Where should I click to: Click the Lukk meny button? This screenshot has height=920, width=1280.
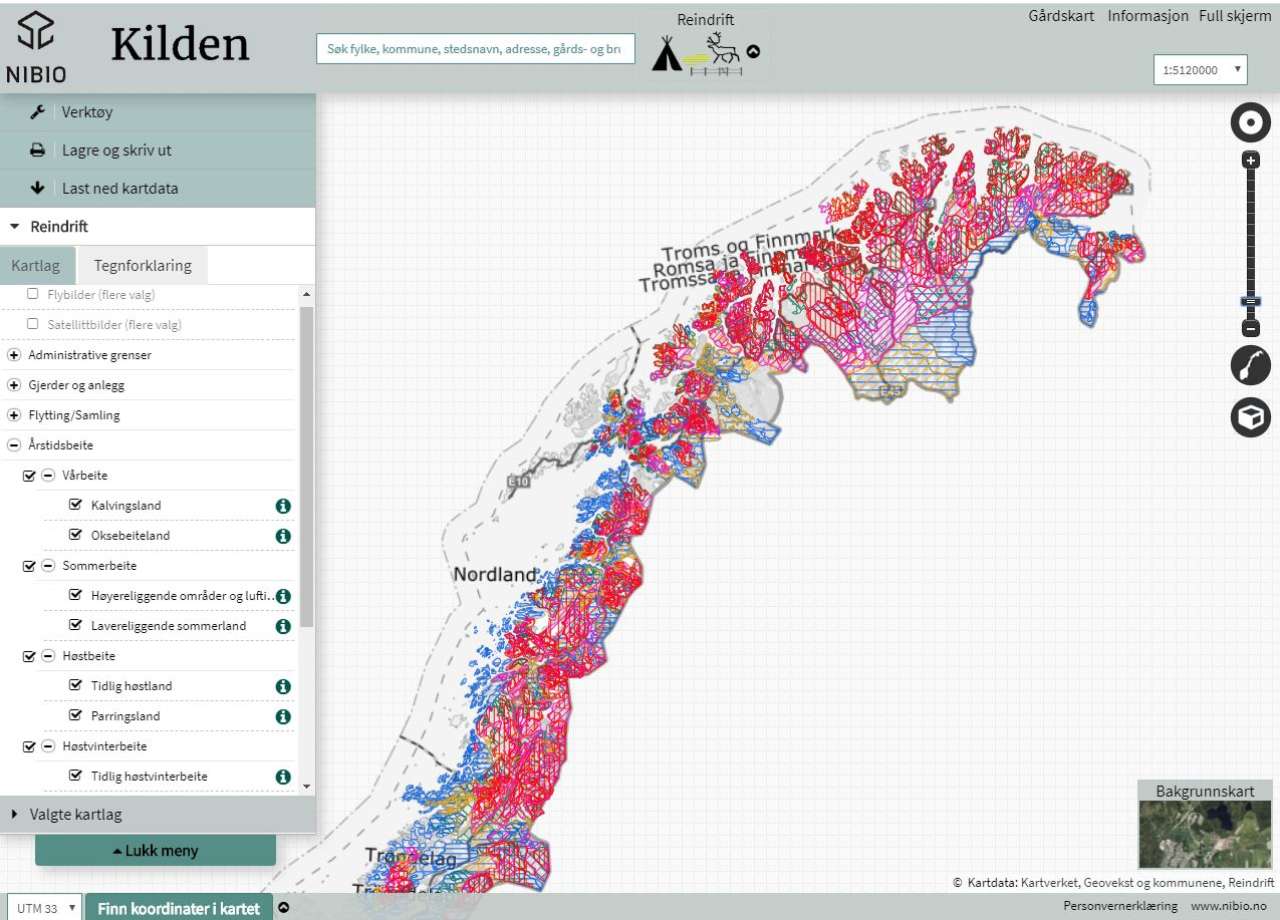[x=155, y=851]
